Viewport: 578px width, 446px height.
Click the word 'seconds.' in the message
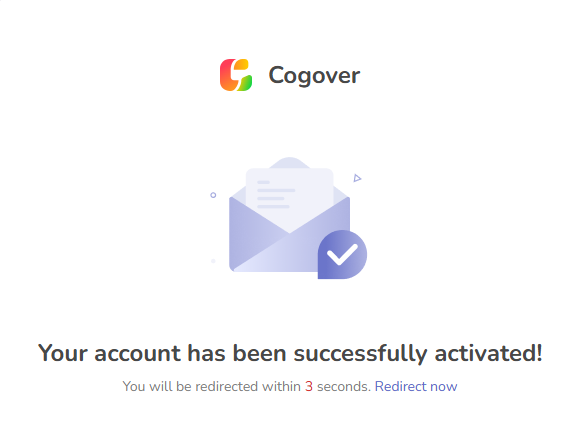[344, 386]
